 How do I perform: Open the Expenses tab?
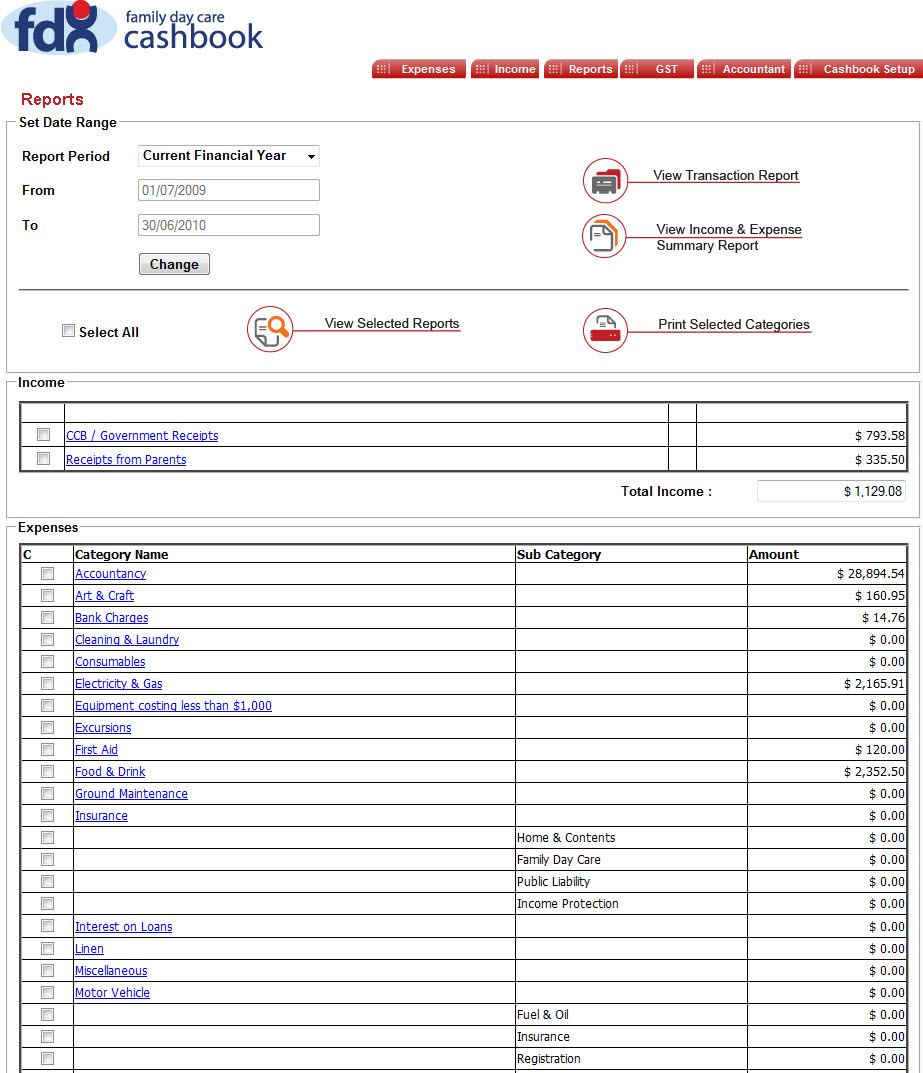click(x=419, y=69)
